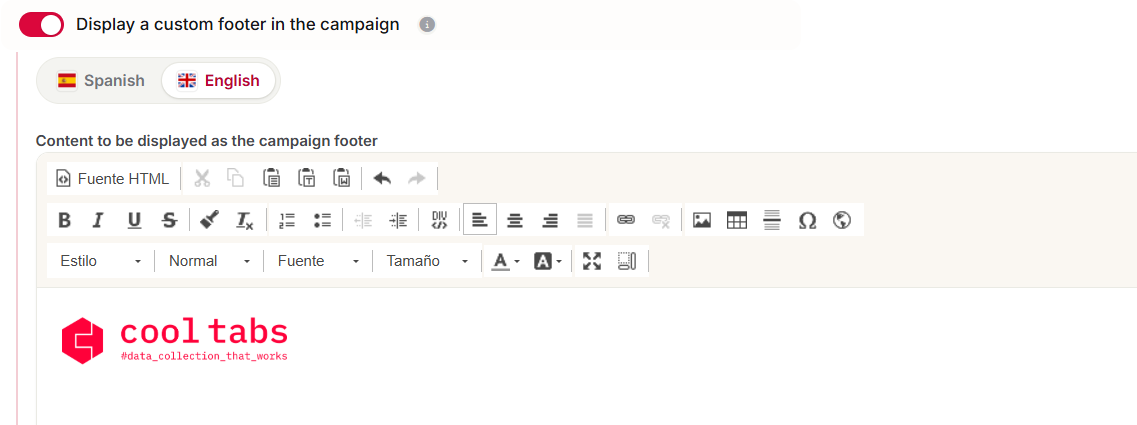This screenshot has width=1137, height=425.
Task: Open the text color picker
Action: [505, 261]
